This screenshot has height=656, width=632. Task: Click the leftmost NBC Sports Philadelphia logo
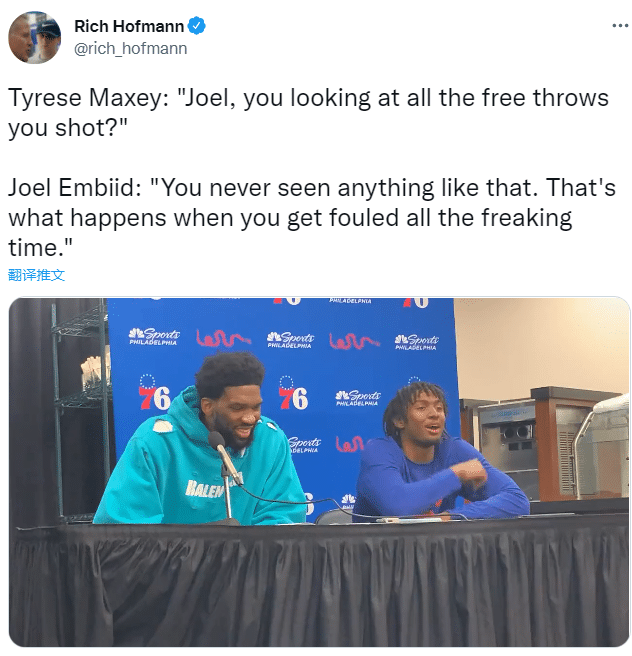tap(154, 336)
